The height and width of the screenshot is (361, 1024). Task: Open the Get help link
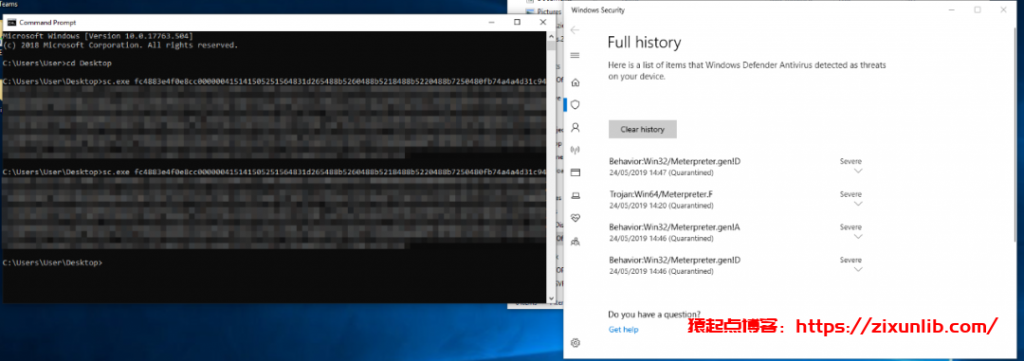coord(623,330)
